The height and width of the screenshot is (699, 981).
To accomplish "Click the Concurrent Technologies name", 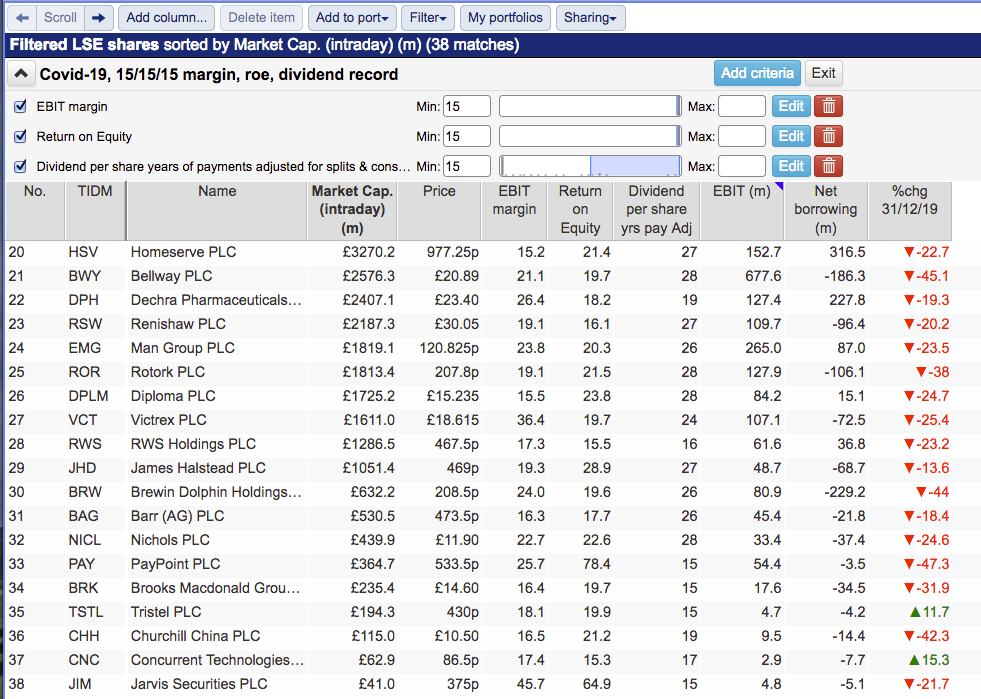I will point(218,660).
